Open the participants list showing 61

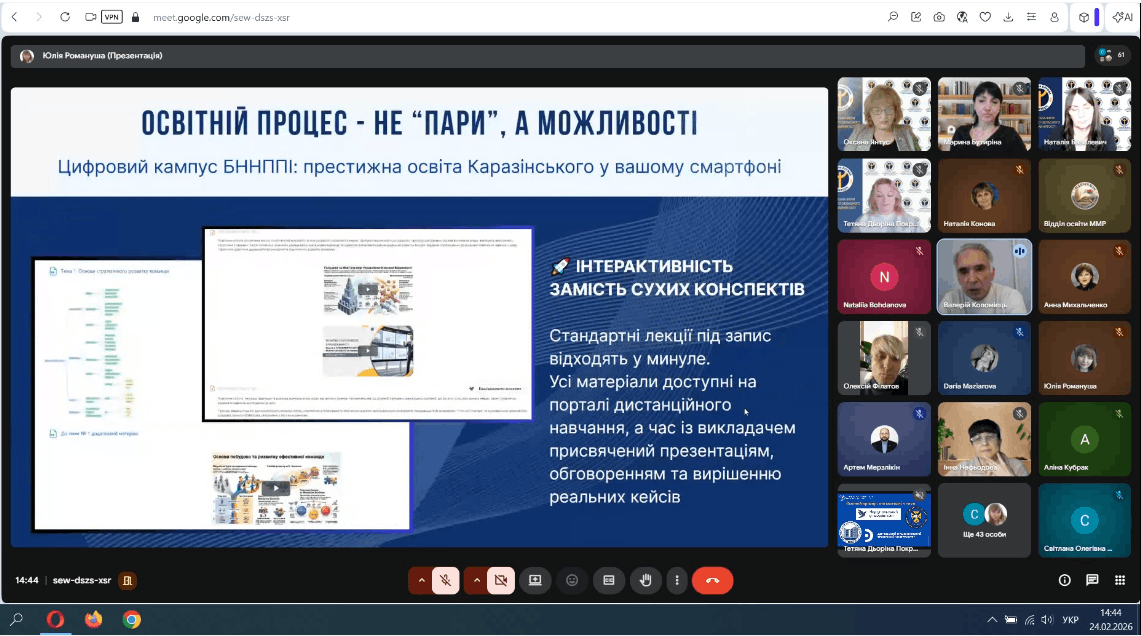1112,55
